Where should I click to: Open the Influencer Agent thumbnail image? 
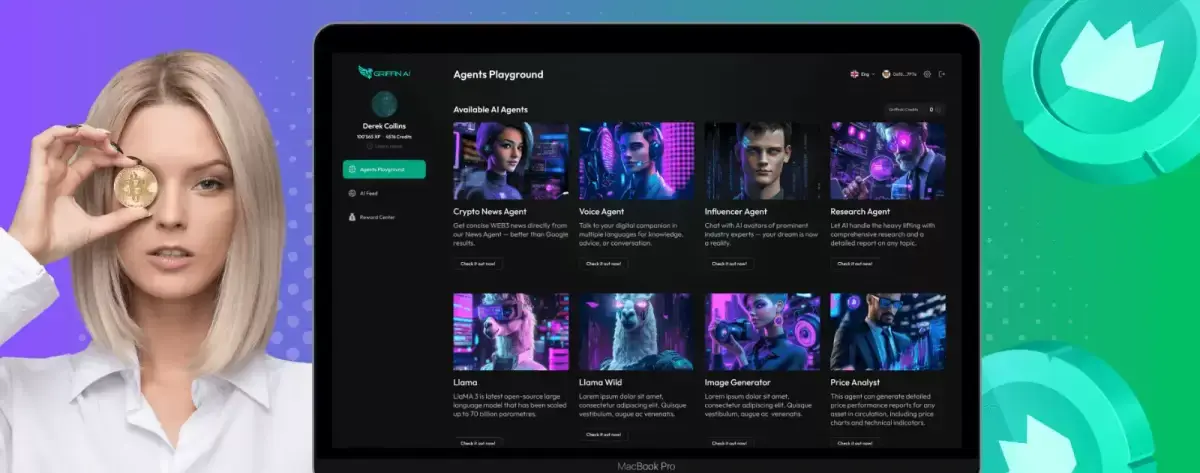coord(762,161)
